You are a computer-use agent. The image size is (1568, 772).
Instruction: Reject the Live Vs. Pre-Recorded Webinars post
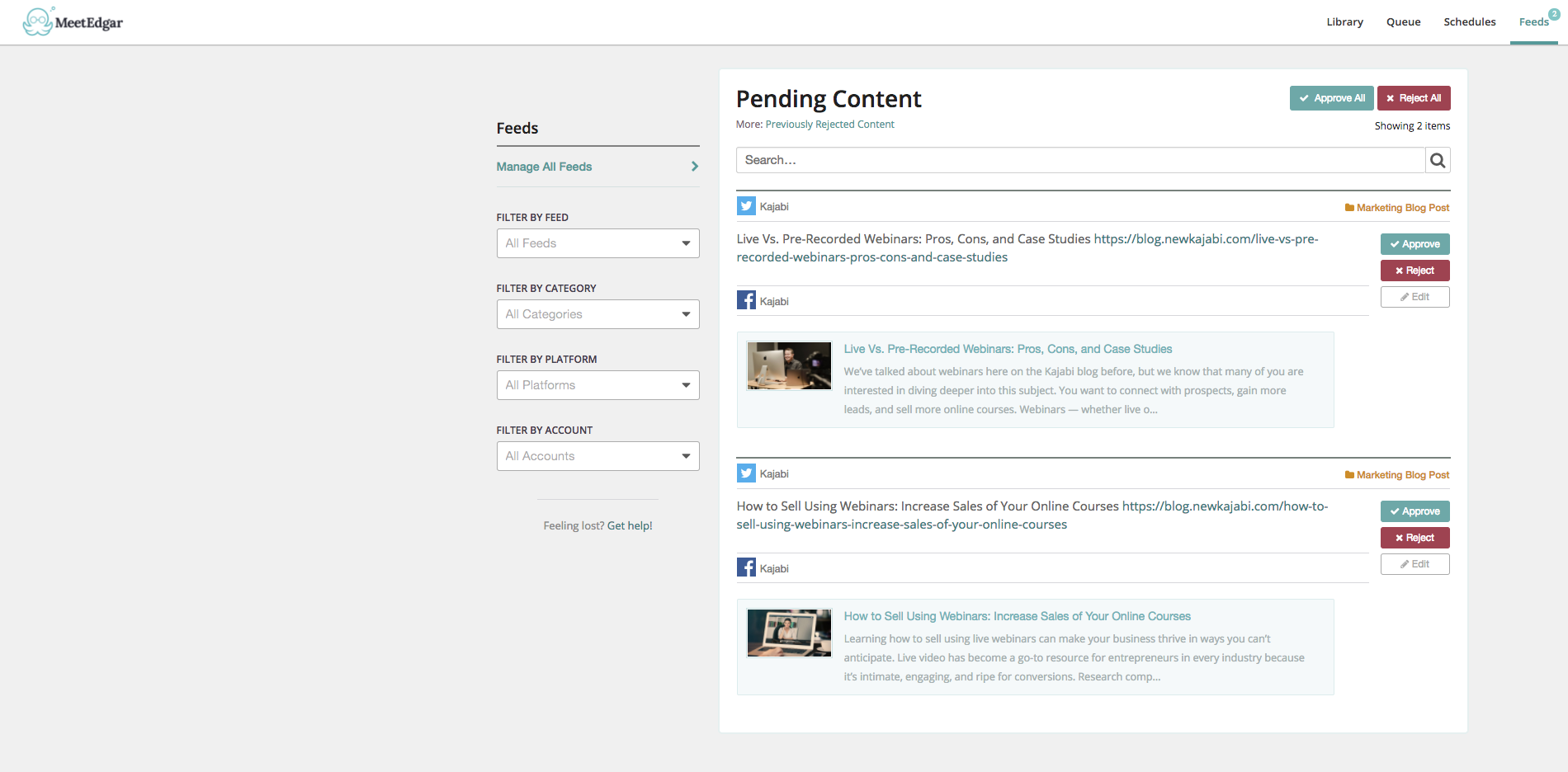tap(1415, 271)
